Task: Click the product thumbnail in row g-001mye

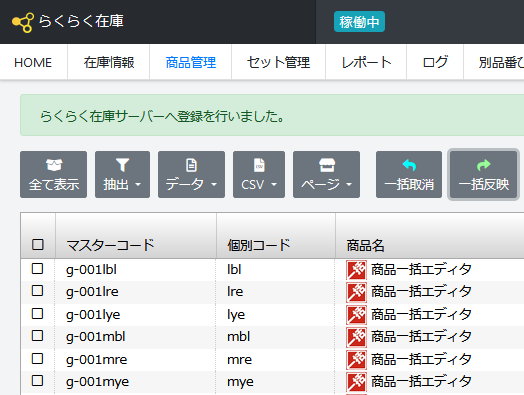Action: coord(356,382)
